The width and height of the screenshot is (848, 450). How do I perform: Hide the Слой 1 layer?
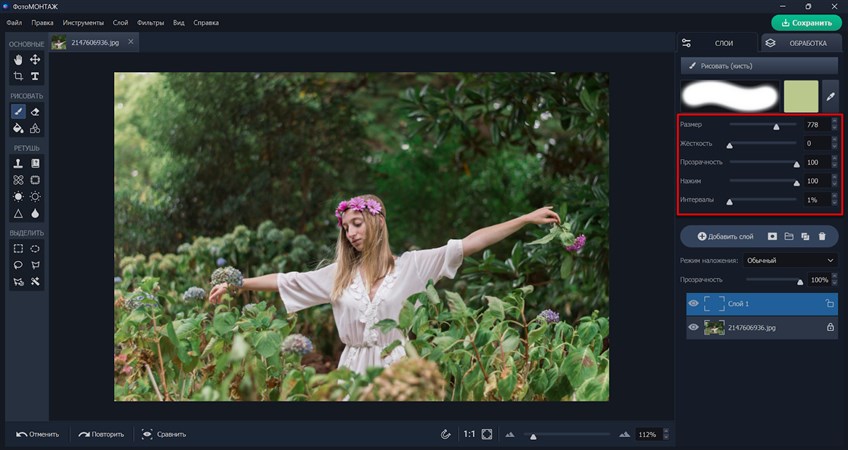point(693,303)
